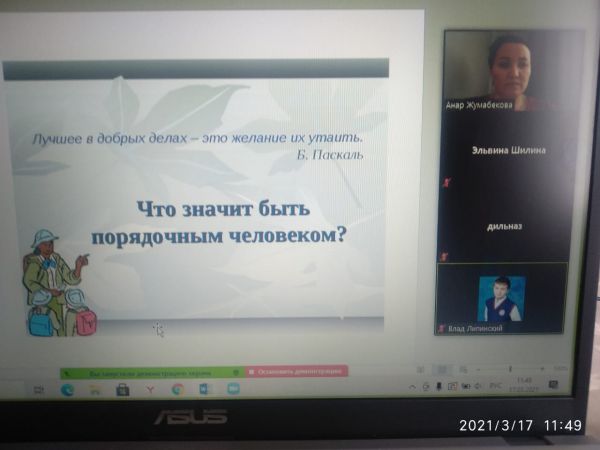
Task: Open Google Chrome from the taskbar
Action: [177, 389]
